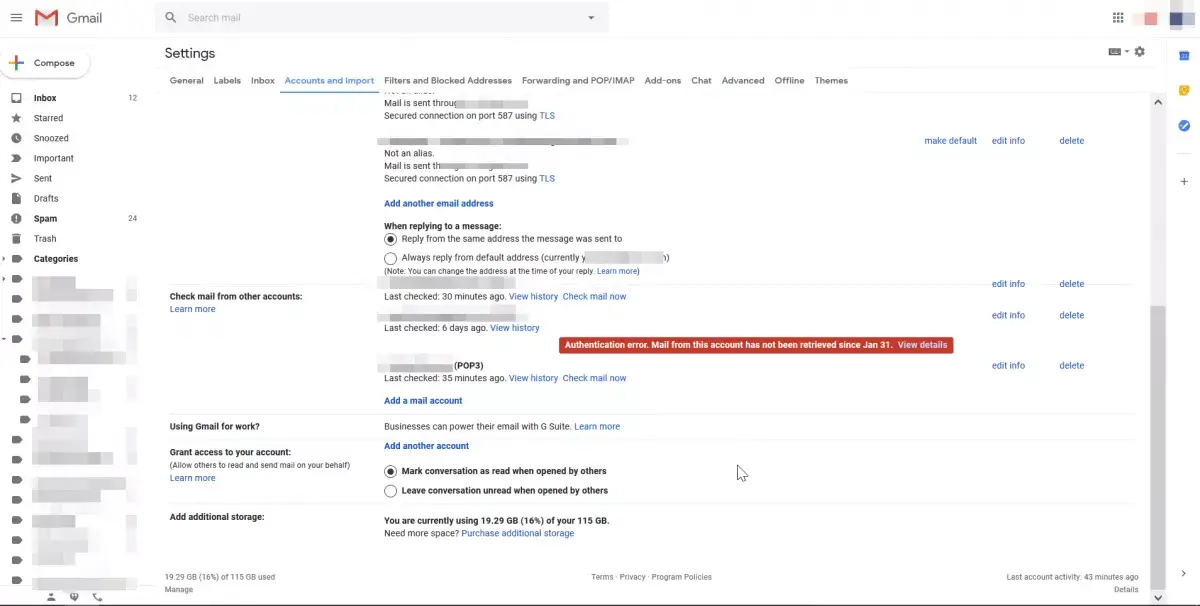Viewport: 1200px width, 606px height.
Task: Switch to Labels settings tab
Action: [x=227, y=81]
